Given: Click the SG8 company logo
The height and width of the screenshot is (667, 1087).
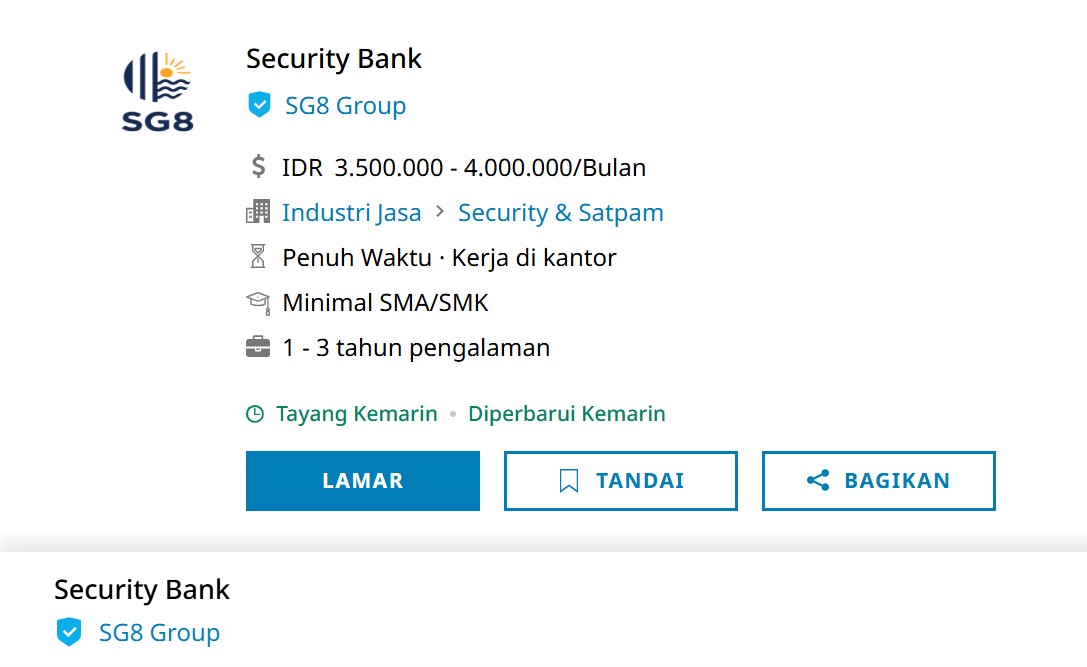Looking at the screenshot, I should pos(157,92).
